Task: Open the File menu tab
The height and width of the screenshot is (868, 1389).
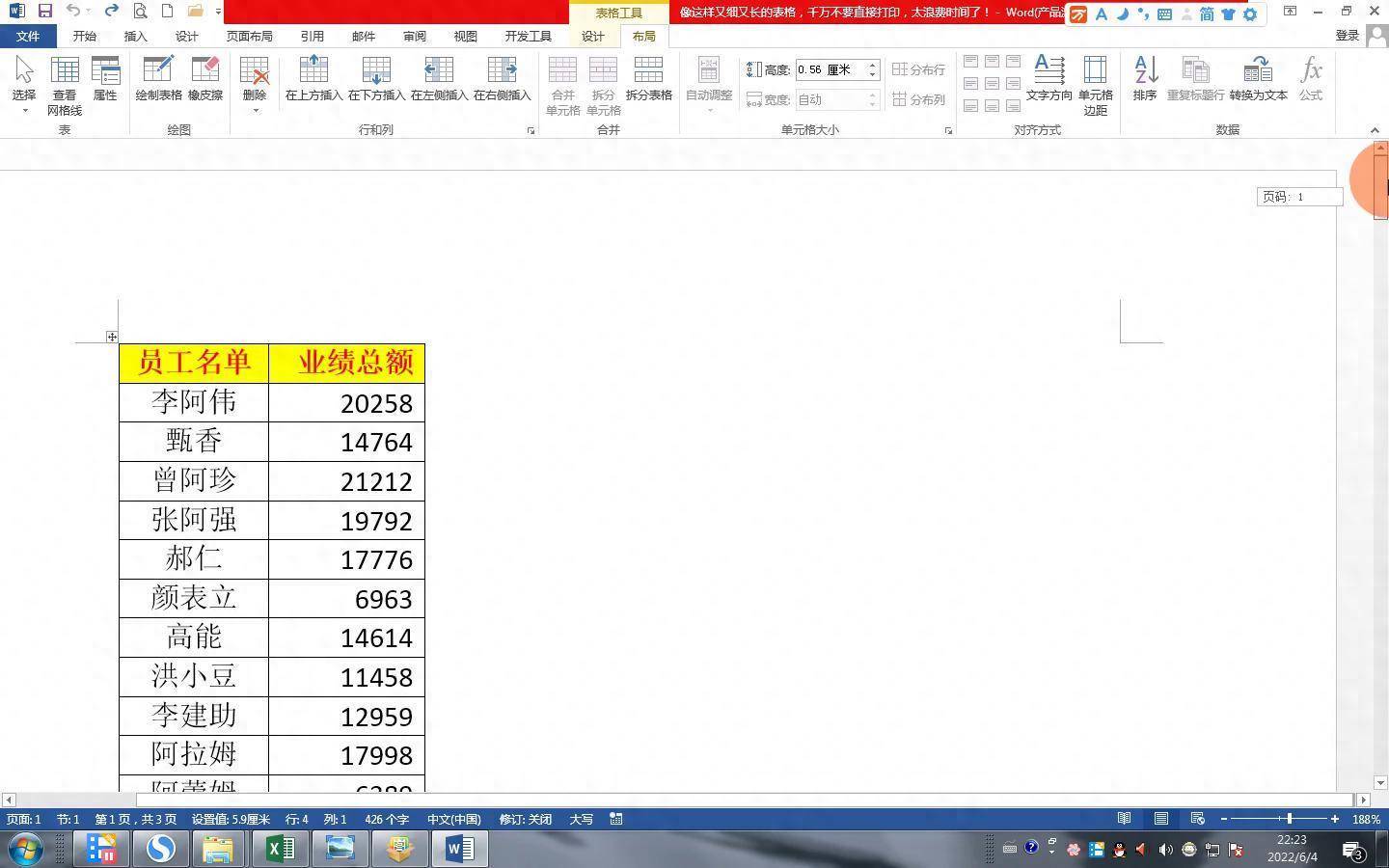Action: (28, 36)
